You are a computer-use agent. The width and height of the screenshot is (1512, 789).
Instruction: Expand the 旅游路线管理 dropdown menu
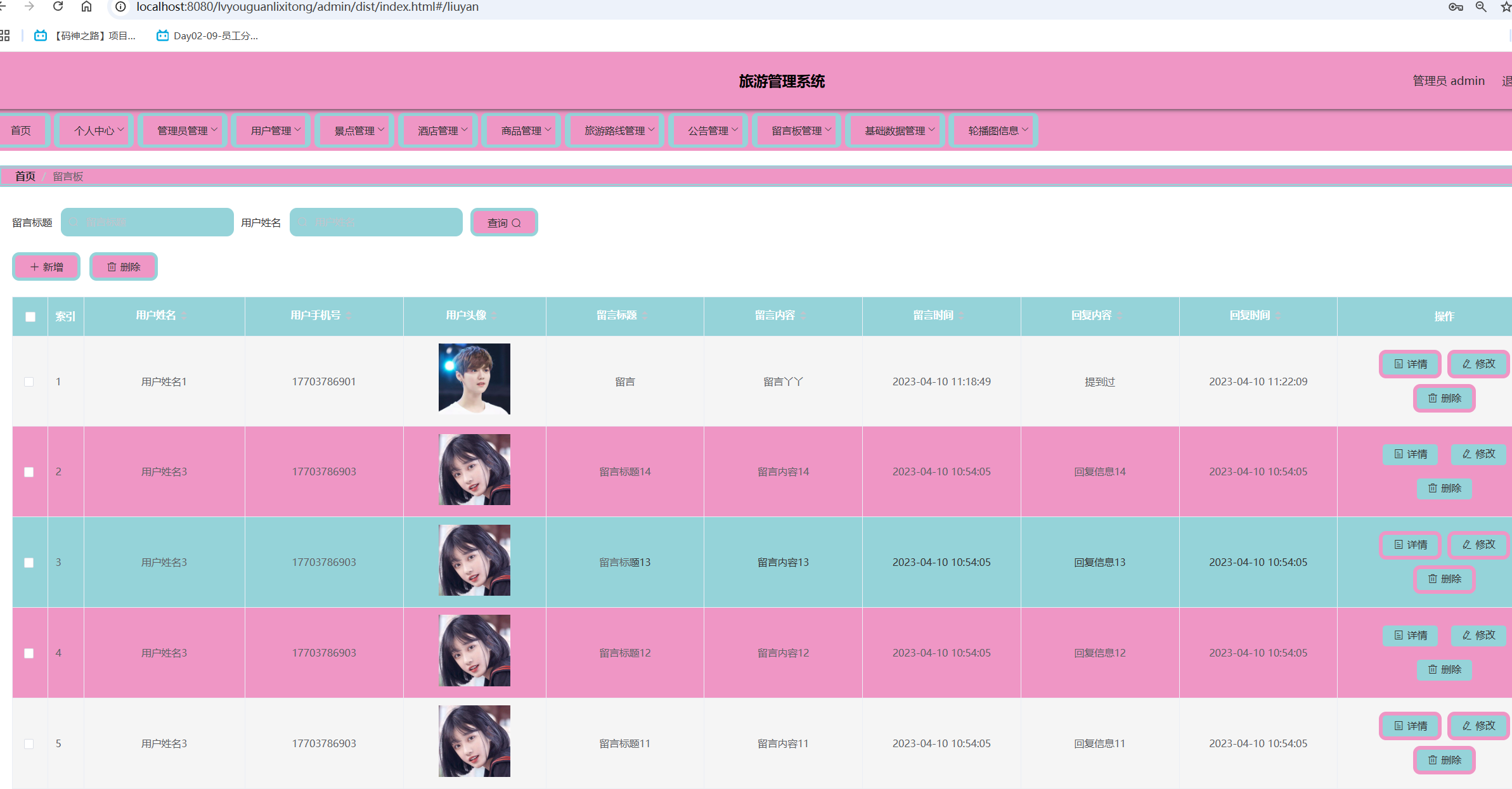[x=615, y=131]
